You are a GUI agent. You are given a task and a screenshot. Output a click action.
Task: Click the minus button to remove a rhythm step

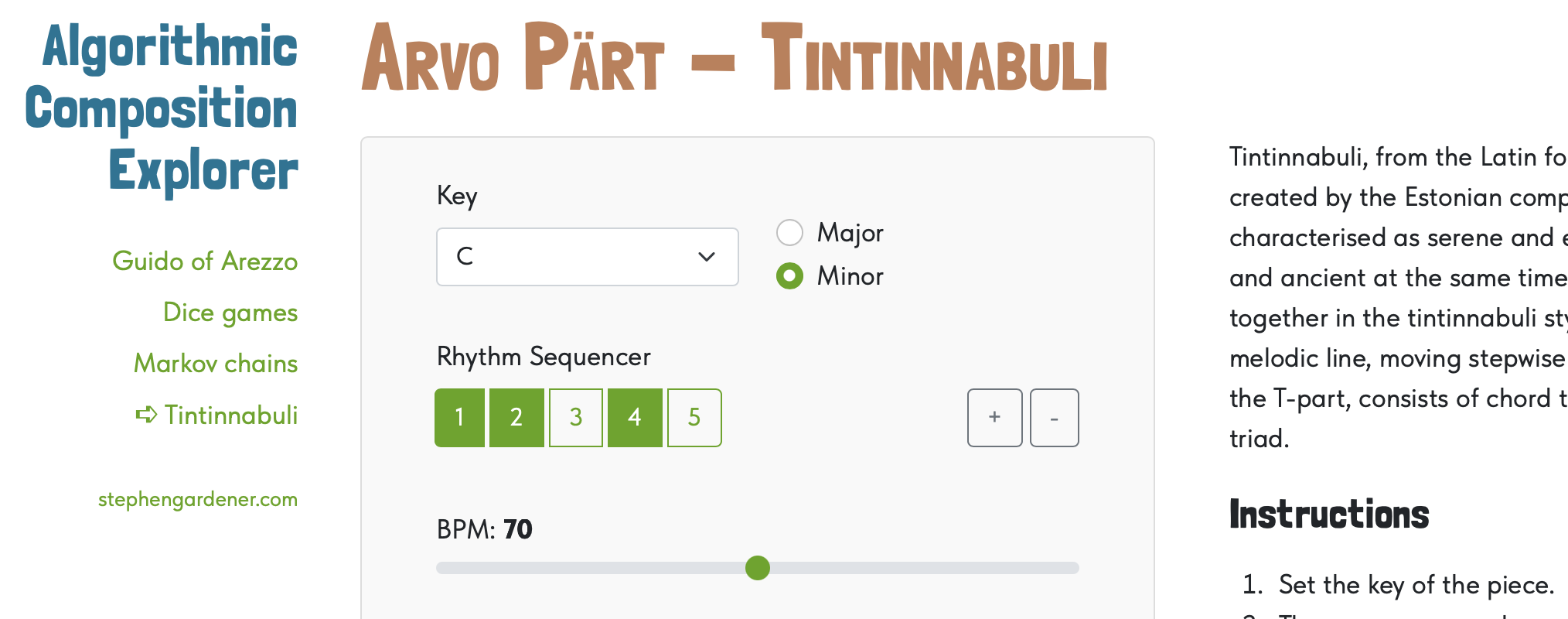point(1054,418)
